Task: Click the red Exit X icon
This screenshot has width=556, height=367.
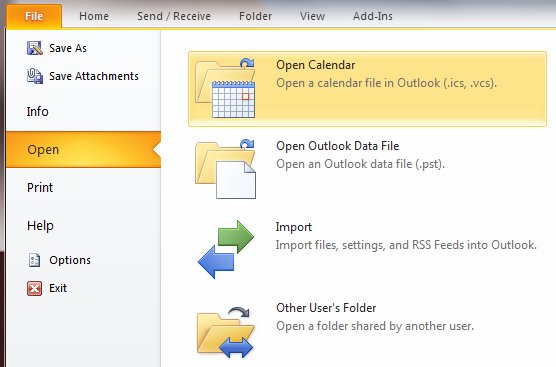Action: (34, 288)
